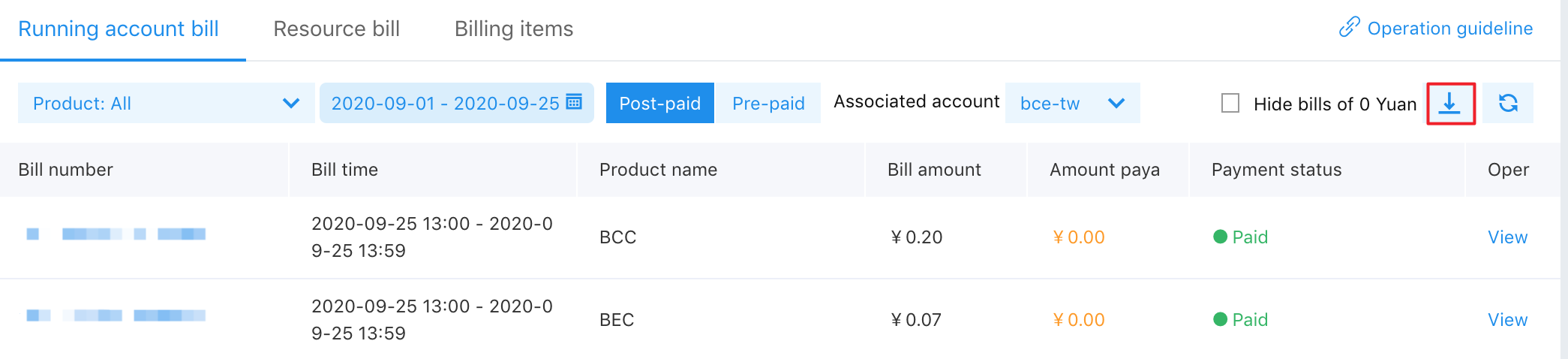
Task: Switch to Pre-paid billing option
Action: tap(768, 103)
